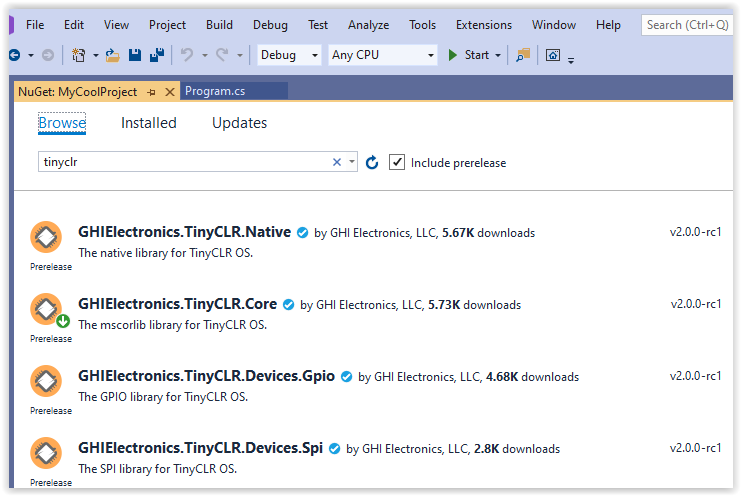Click verified badge next to TinyCLR.Devices.Gpio
Viewport: 741px width, 496px height.
tap(346, 377)
